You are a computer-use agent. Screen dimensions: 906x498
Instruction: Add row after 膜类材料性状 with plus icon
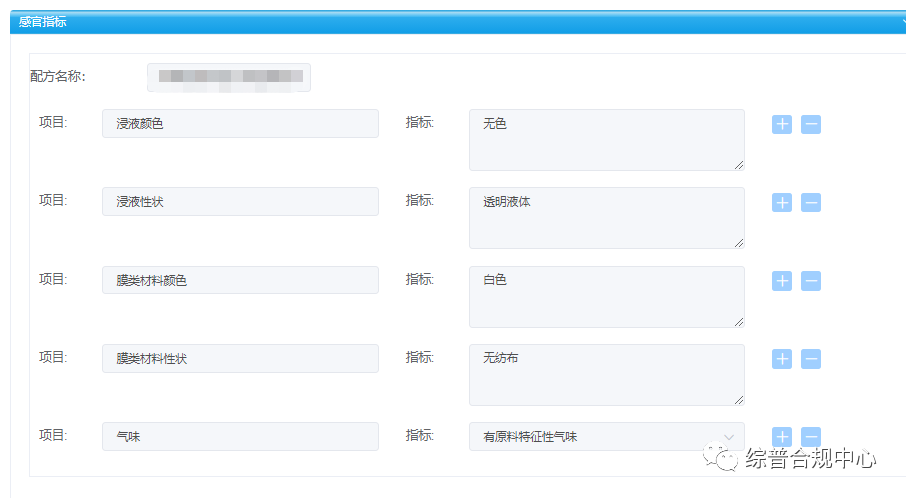(x=781, y=359)
